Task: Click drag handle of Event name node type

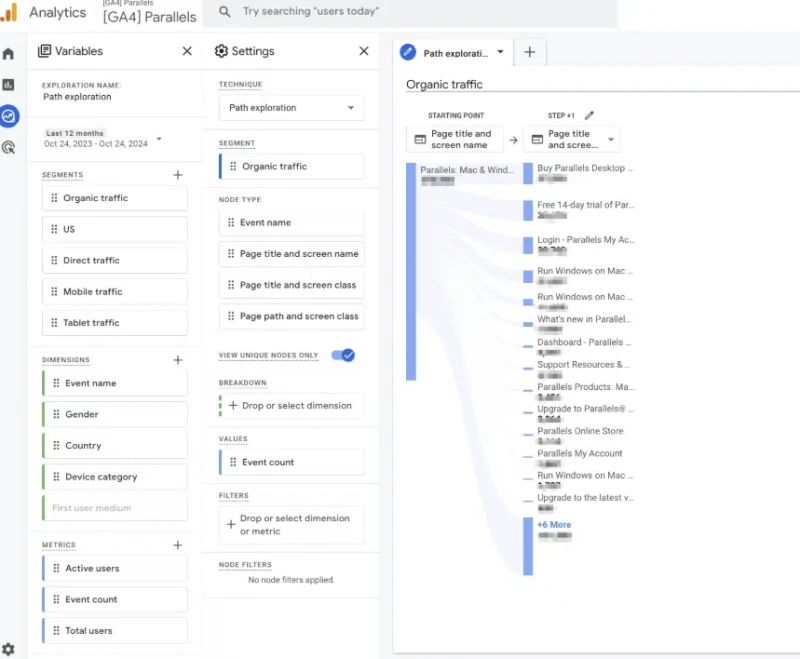Action: tap(231, 222)
